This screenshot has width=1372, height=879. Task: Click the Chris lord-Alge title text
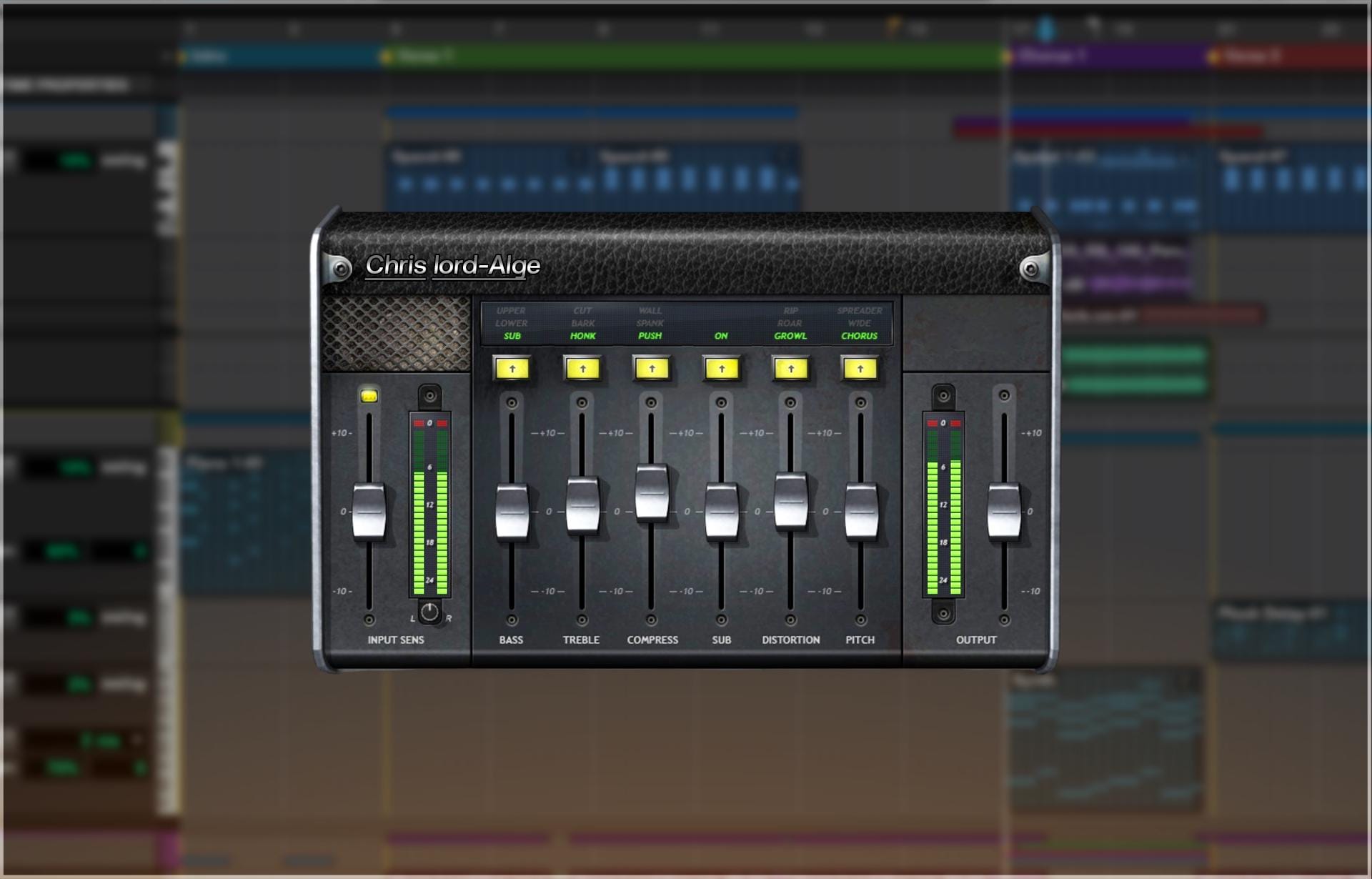453,265
